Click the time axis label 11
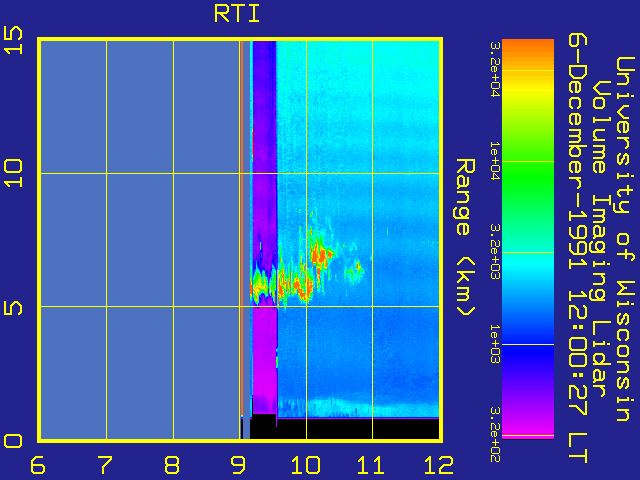Screen dimensions: 640x480 [371, 465]
